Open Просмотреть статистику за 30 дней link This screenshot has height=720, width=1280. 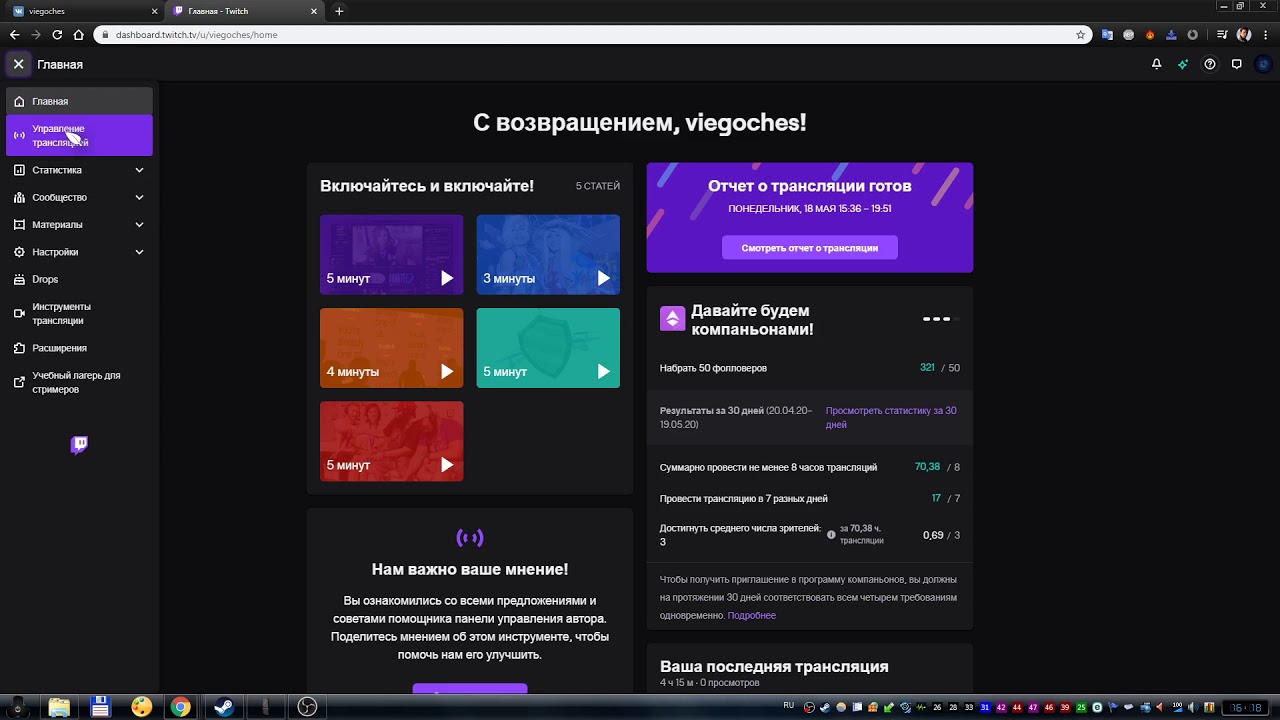[x=891, y=417]
